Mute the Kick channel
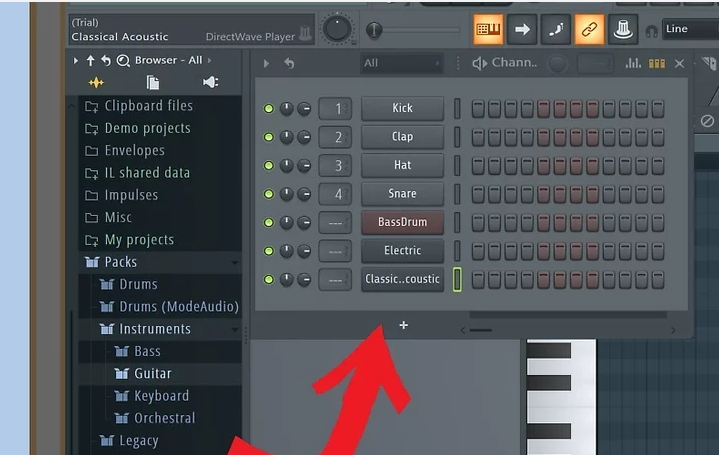The image size is (719, 455). 269,109
